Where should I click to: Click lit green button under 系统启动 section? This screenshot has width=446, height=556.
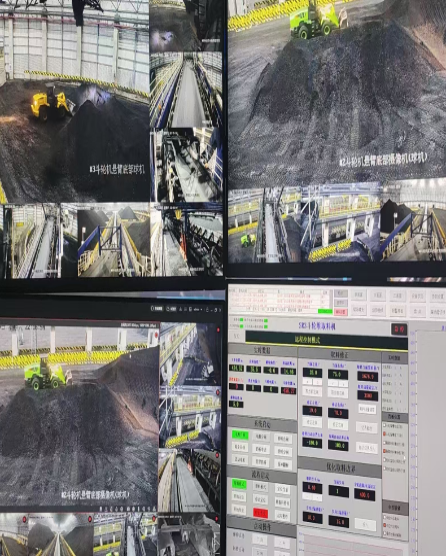(240, 435)
